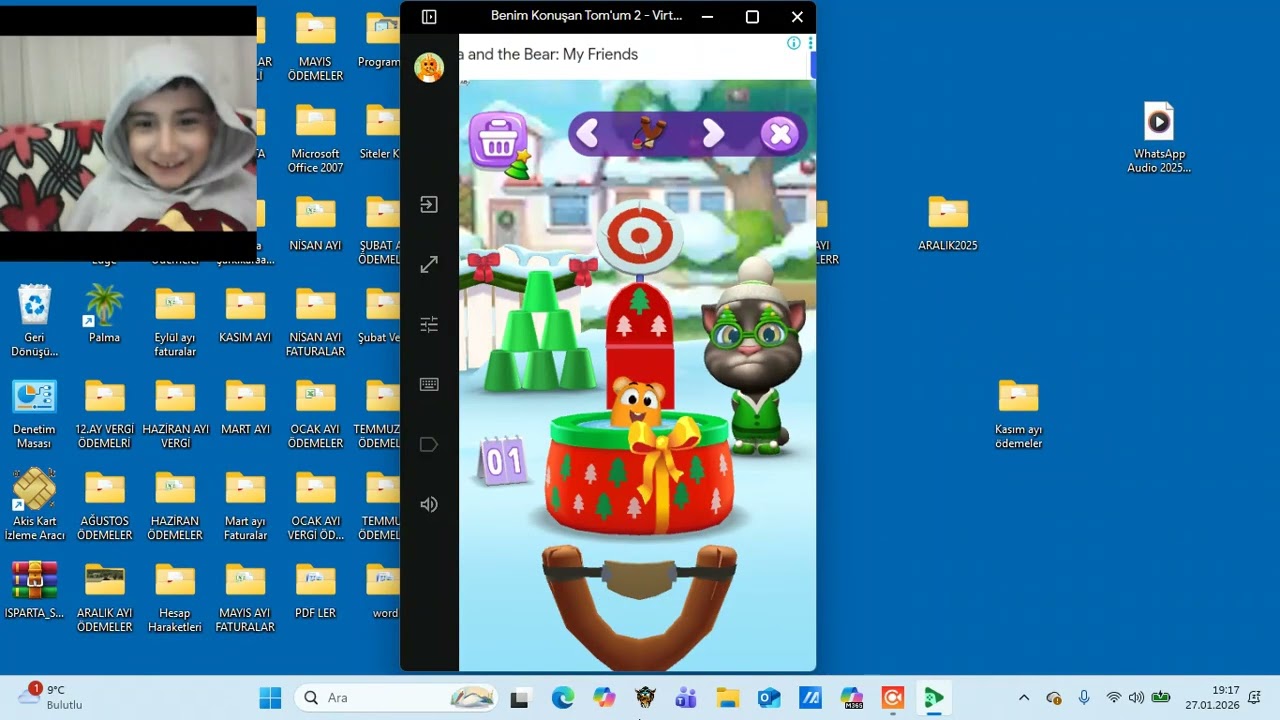Open Wi-Fi network settings in system tray
The height and width of the screenshot is (720, 1280).
[1113, 698]
